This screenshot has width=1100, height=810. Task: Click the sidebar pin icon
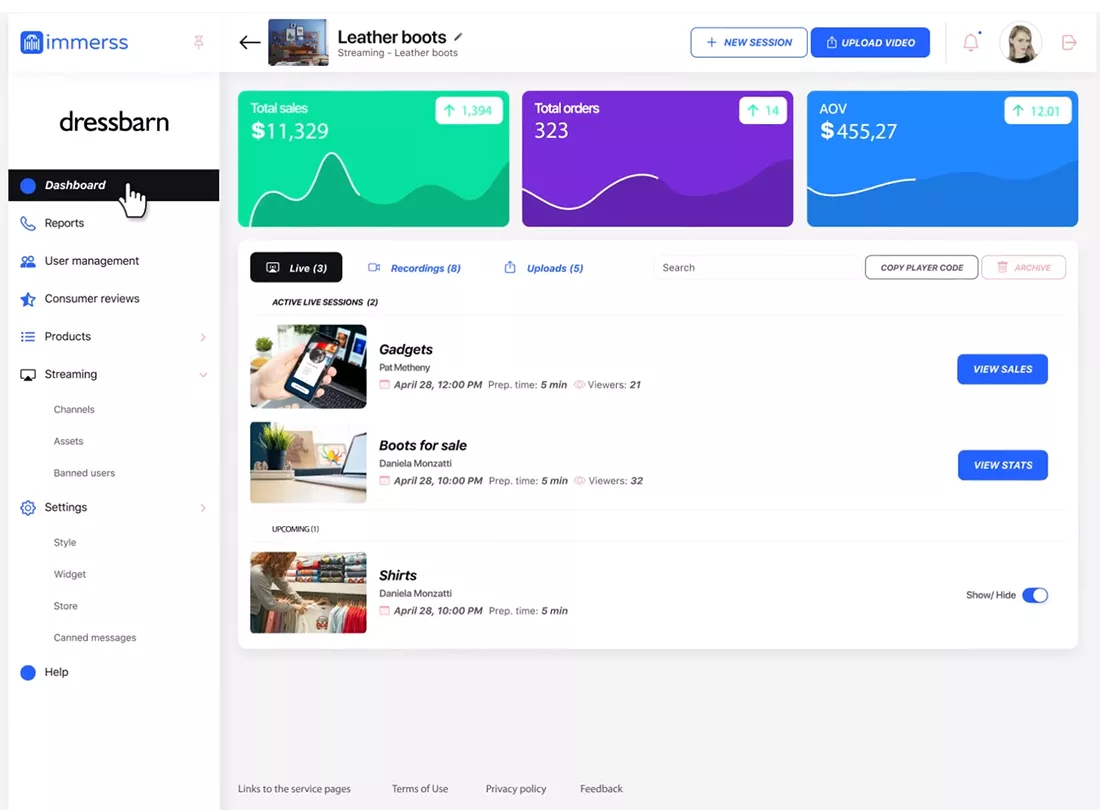click(x=198, y=42)
